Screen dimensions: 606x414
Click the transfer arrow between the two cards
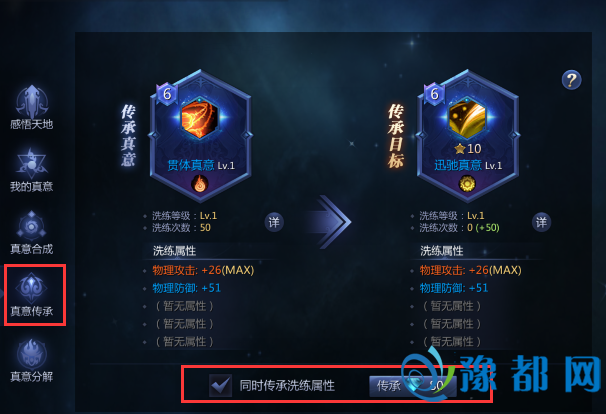329,222
